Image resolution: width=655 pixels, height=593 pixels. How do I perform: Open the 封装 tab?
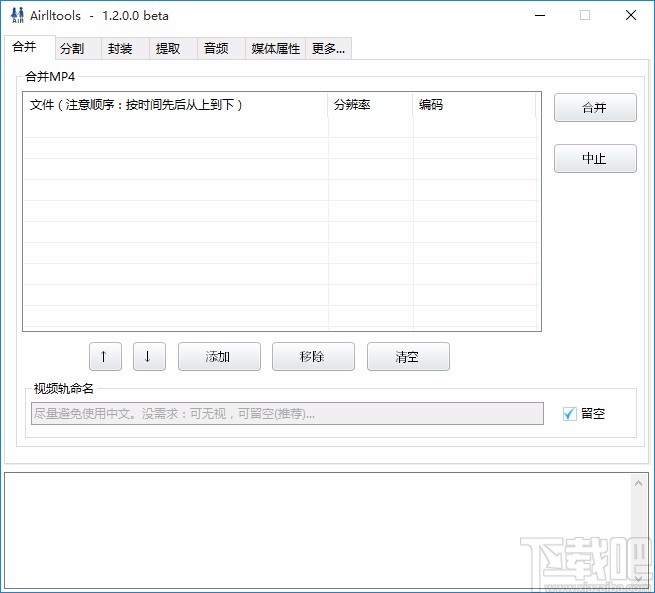tap(125, 48)
